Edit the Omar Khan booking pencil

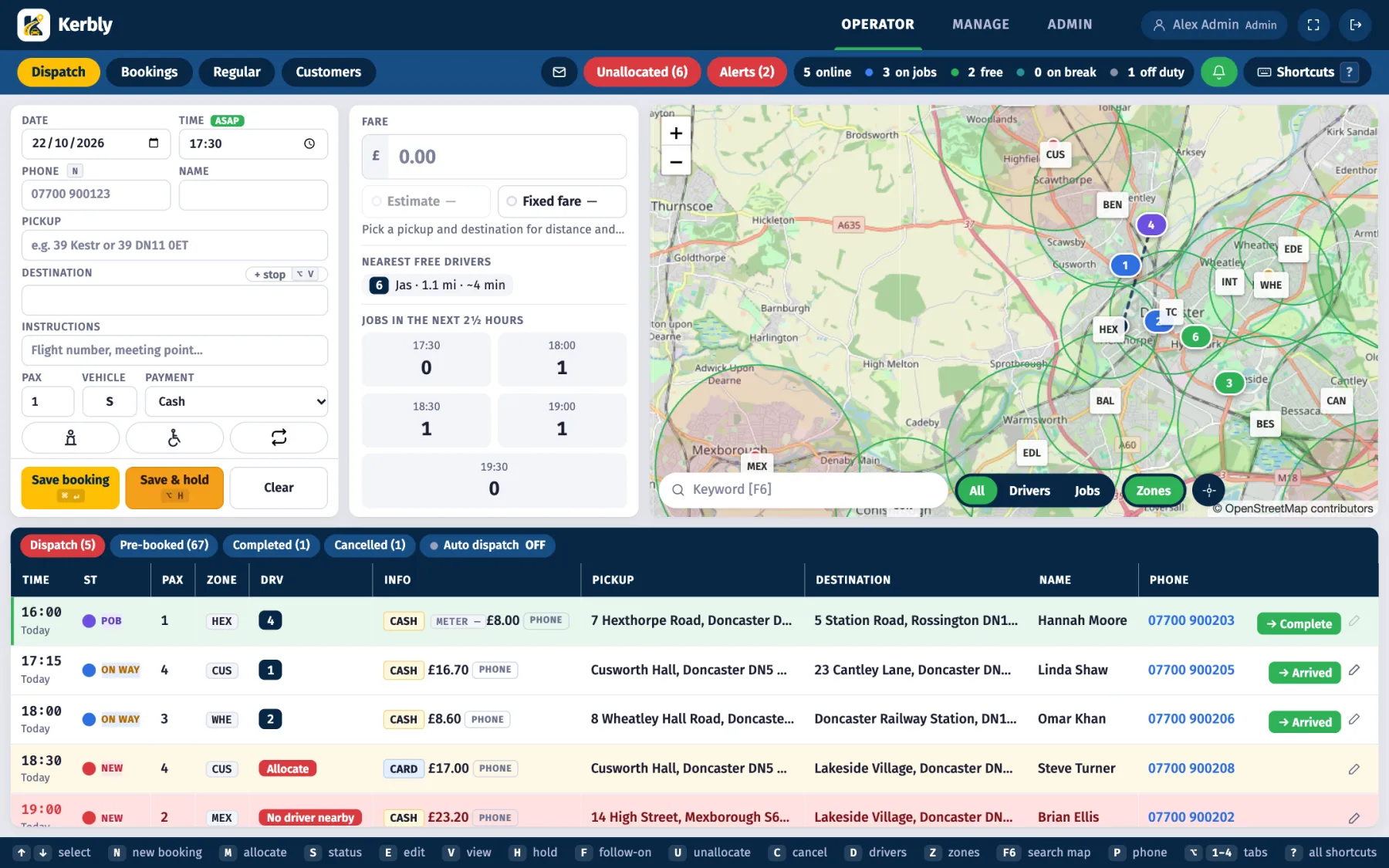tap(1354, 719)
